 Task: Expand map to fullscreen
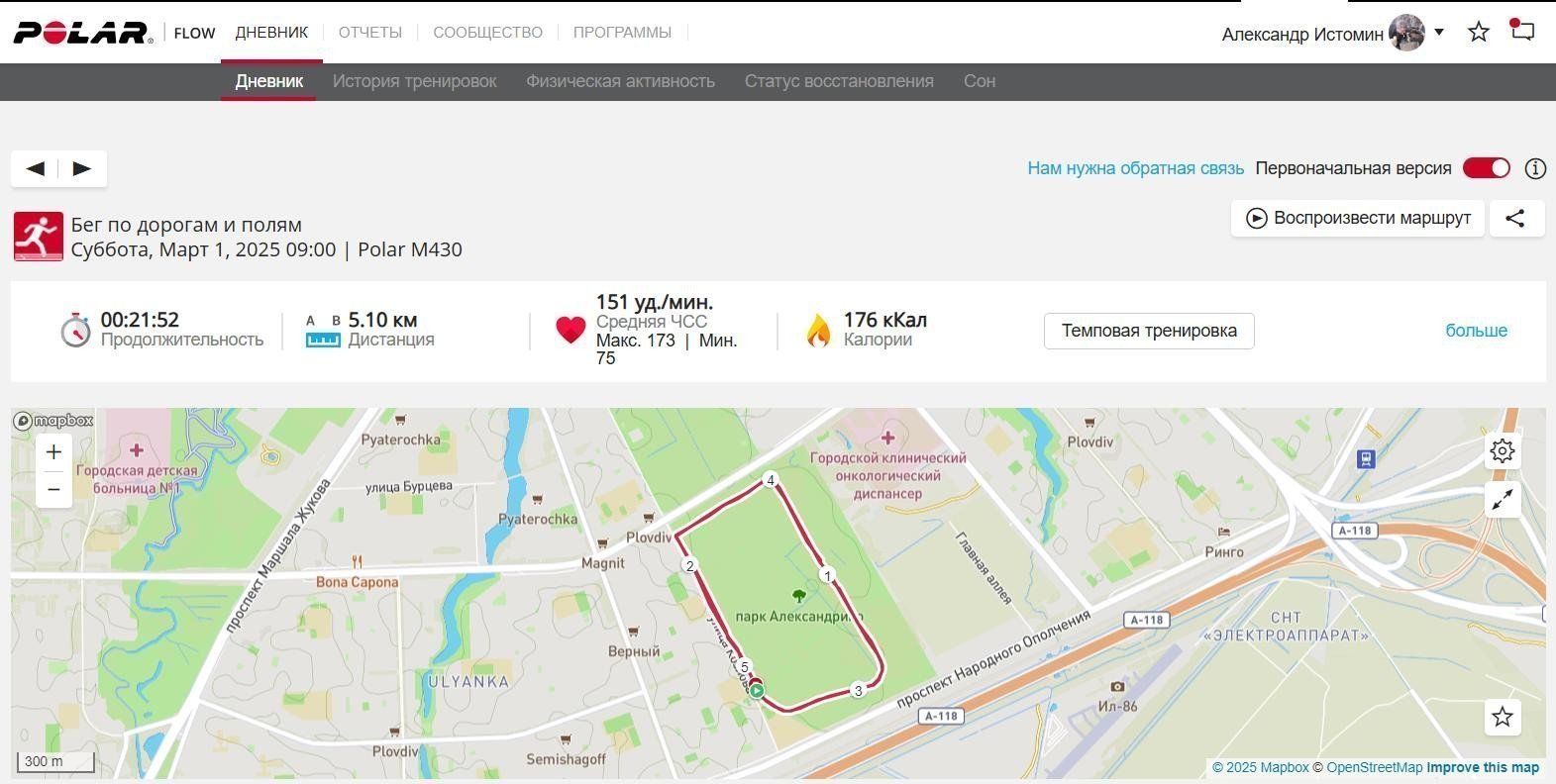point(1503,499)
